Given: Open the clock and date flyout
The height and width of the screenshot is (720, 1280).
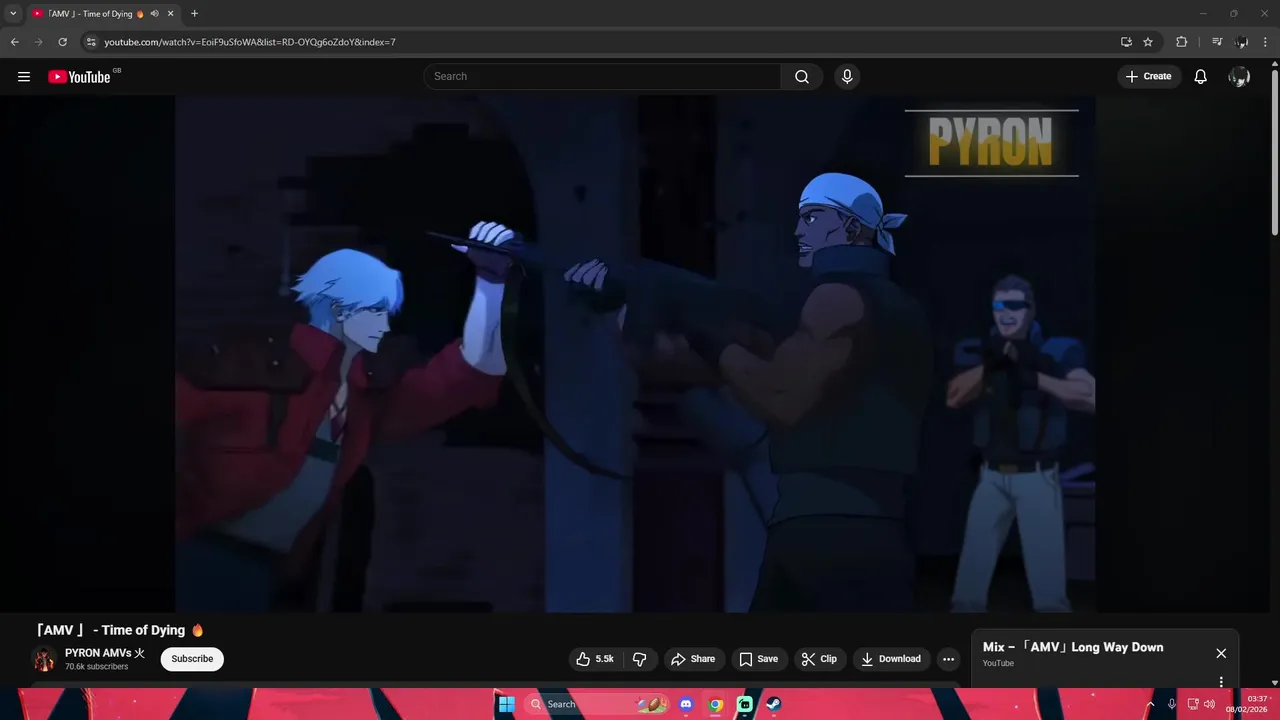Looking at the screenshot, I should tap(1246, 704).
